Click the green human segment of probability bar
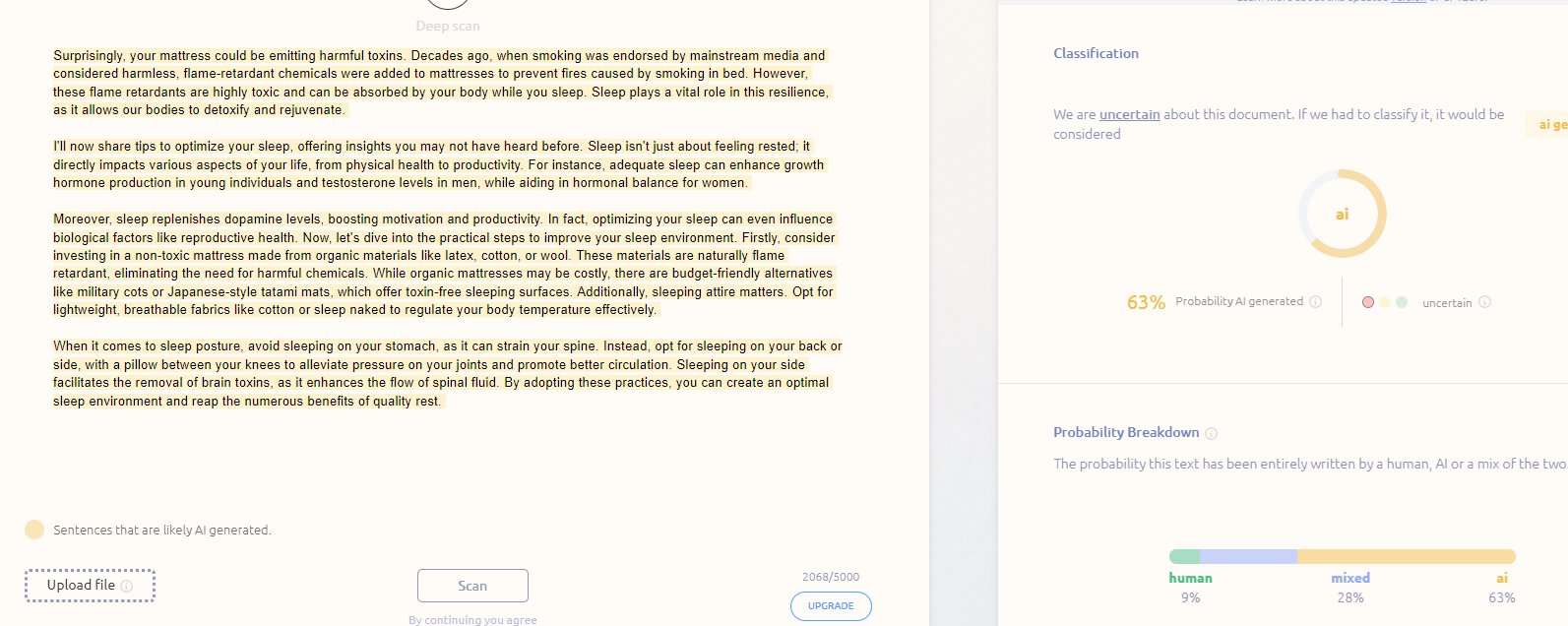Screen dimensions: 1568x626 1184,557
